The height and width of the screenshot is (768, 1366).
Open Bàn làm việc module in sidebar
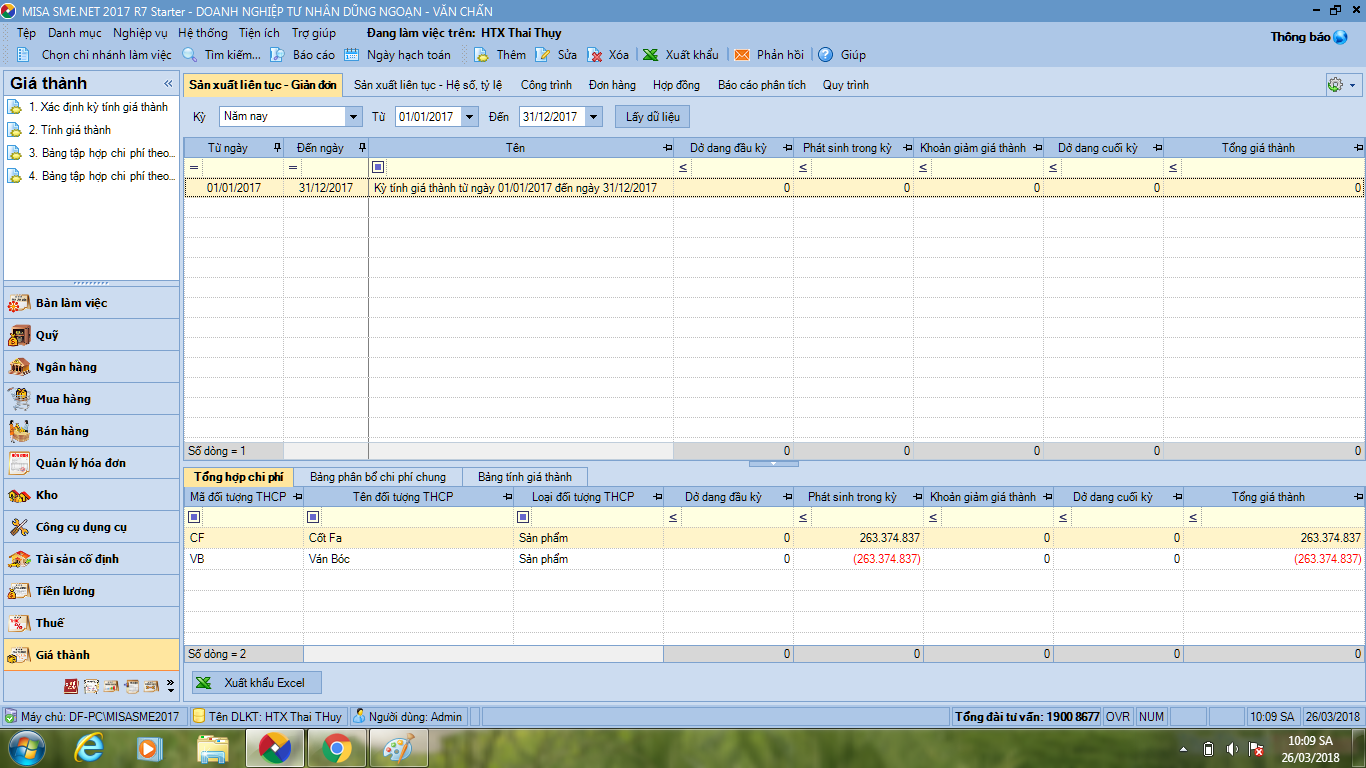coord(92,303)
